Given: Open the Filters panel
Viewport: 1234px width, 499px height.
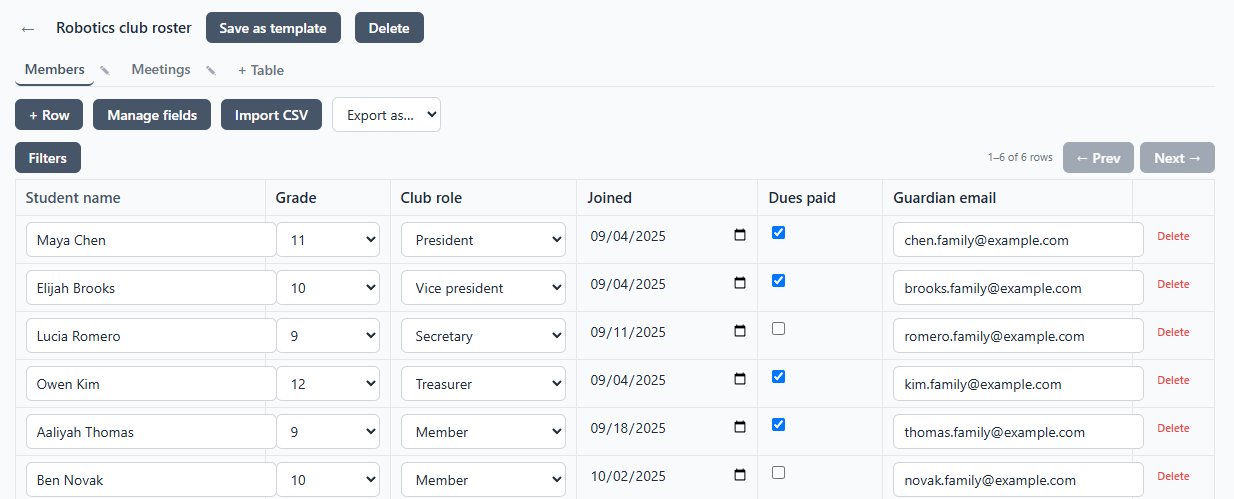Looking at the screenshot, I should 48,158.
